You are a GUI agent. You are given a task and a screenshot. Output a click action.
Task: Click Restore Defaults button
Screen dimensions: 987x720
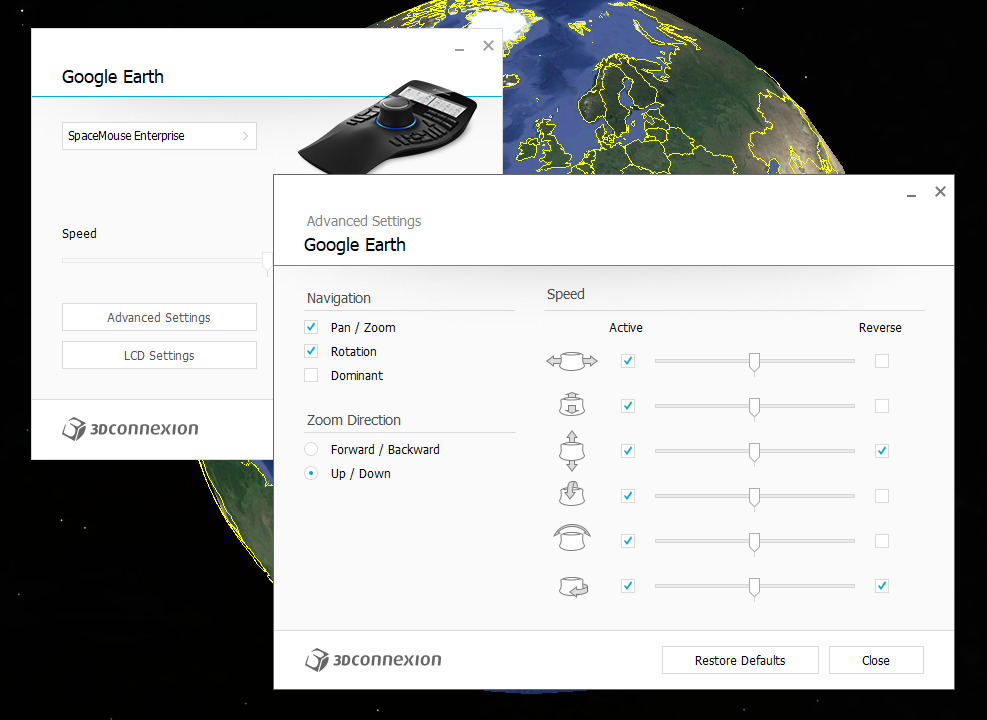point(740,660)
